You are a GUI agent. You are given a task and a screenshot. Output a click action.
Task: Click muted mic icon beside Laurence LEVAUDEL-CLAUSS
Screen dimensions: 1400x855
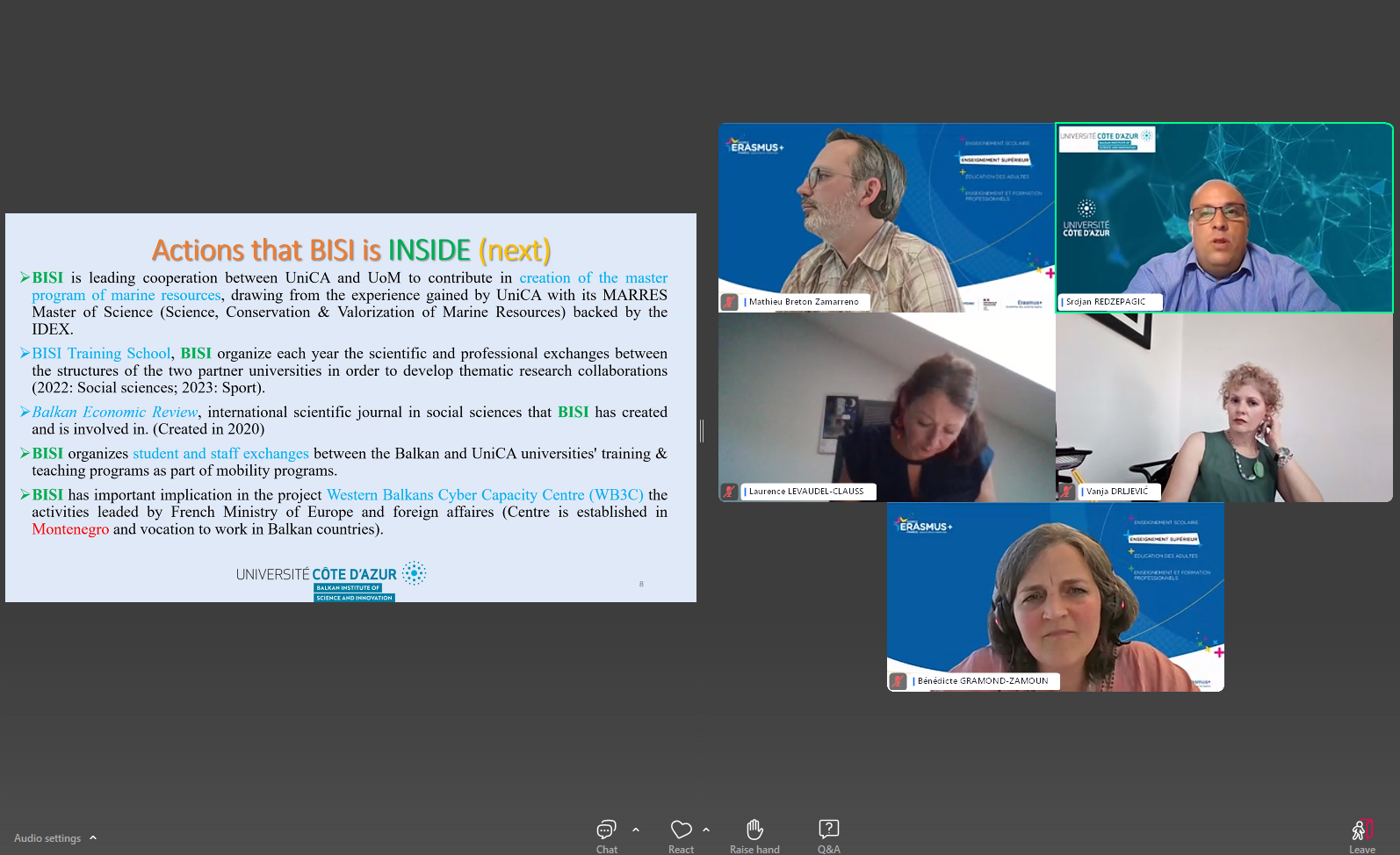pos(729,492)
